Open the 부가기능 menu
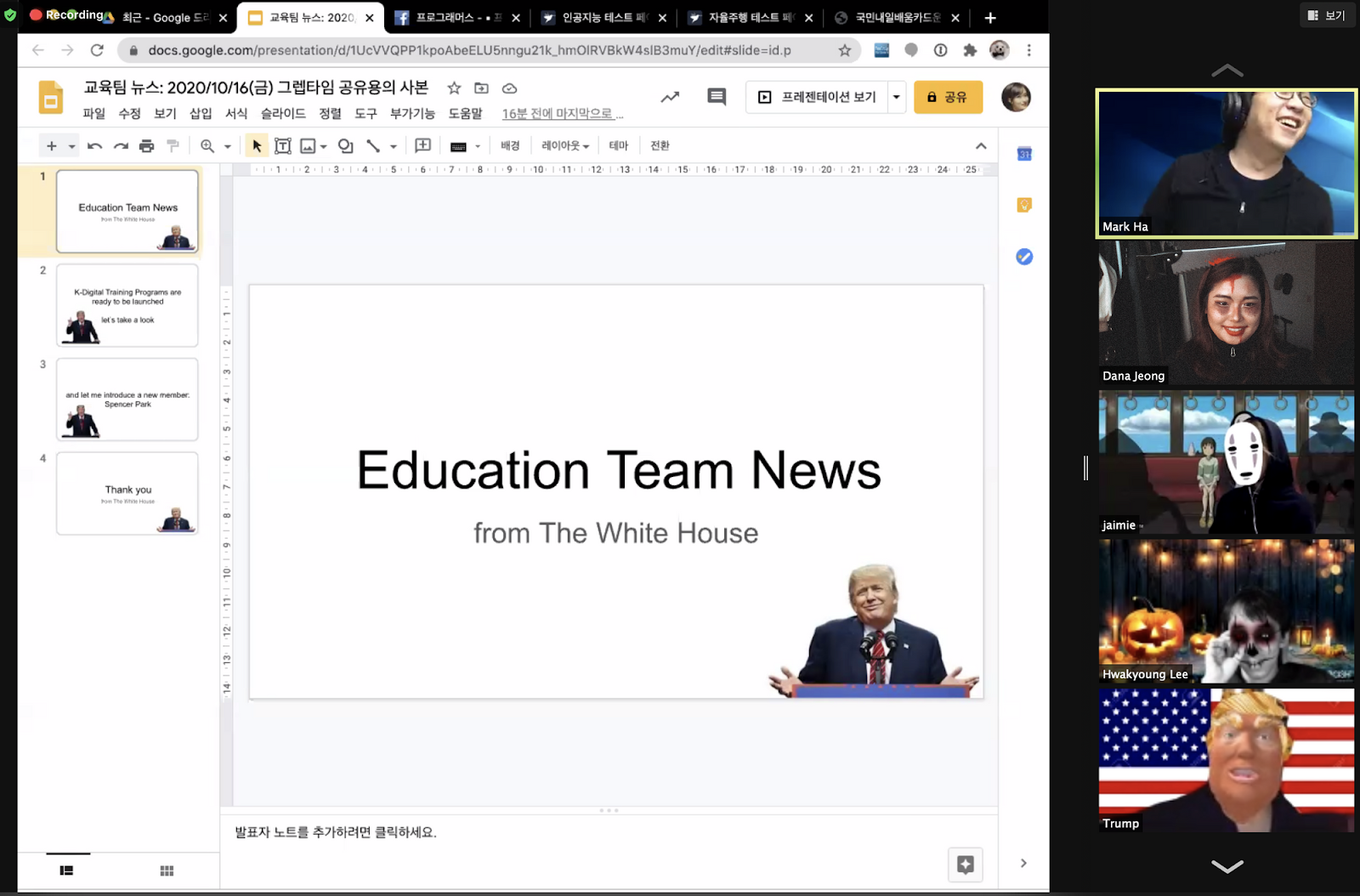 (x=412, y=113)
